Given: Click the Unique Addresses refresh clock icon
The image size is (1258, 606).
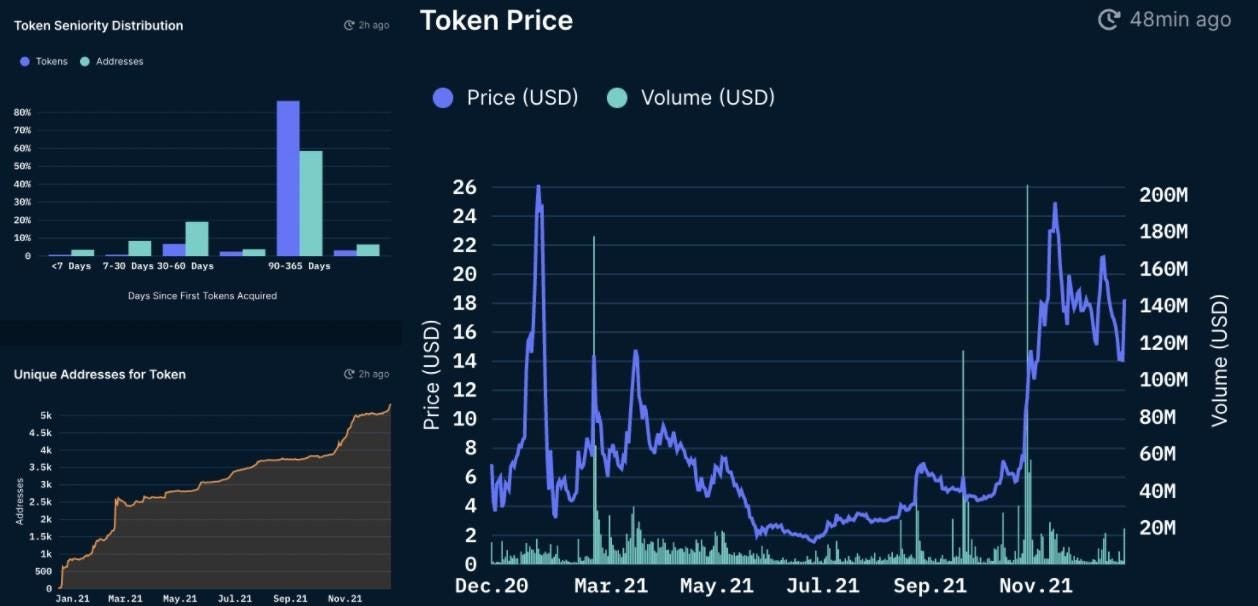Looking at the screenshot, I should [x=349, y=374].
